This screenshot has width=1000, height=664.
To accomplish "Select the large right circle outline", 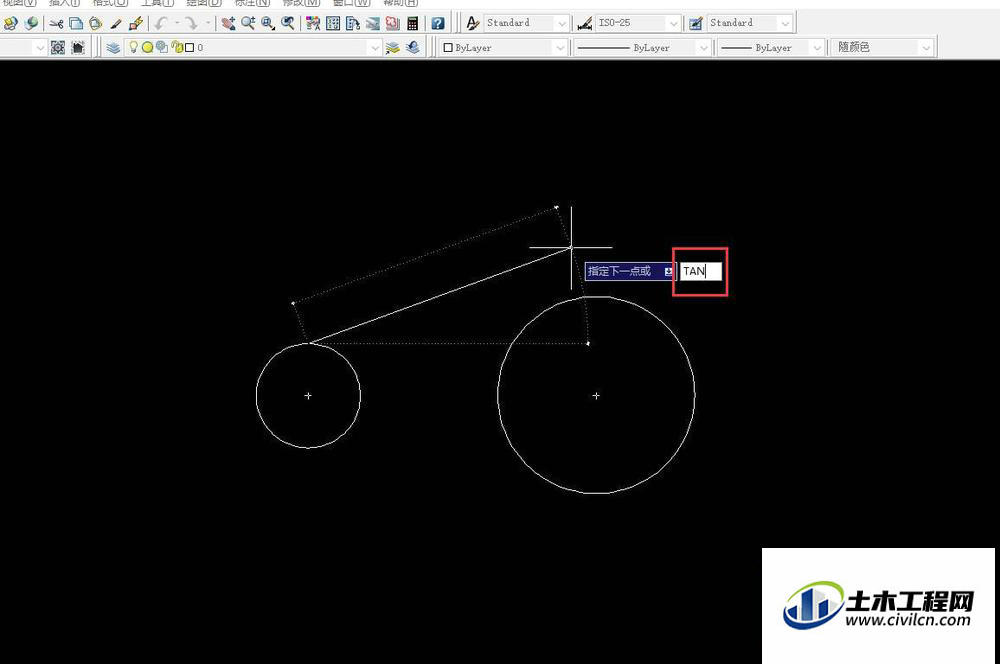I will tap(596, 395).
